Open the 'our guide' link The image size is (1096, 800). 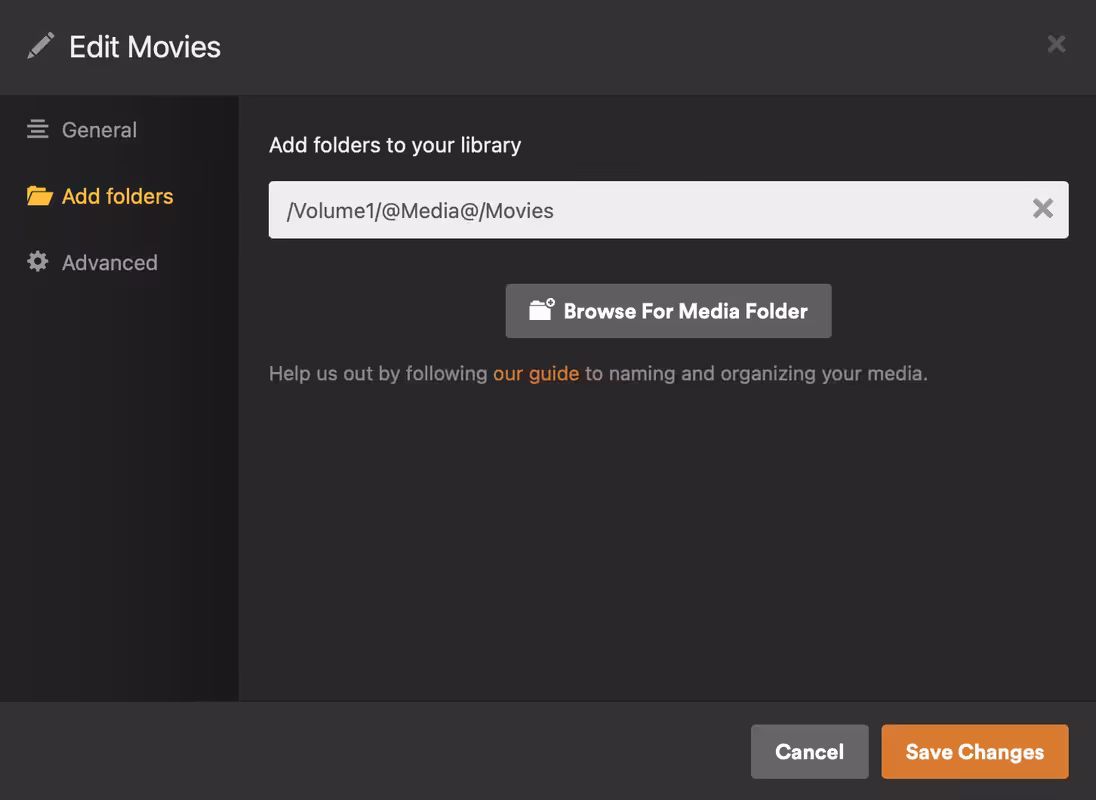(536, 374)
